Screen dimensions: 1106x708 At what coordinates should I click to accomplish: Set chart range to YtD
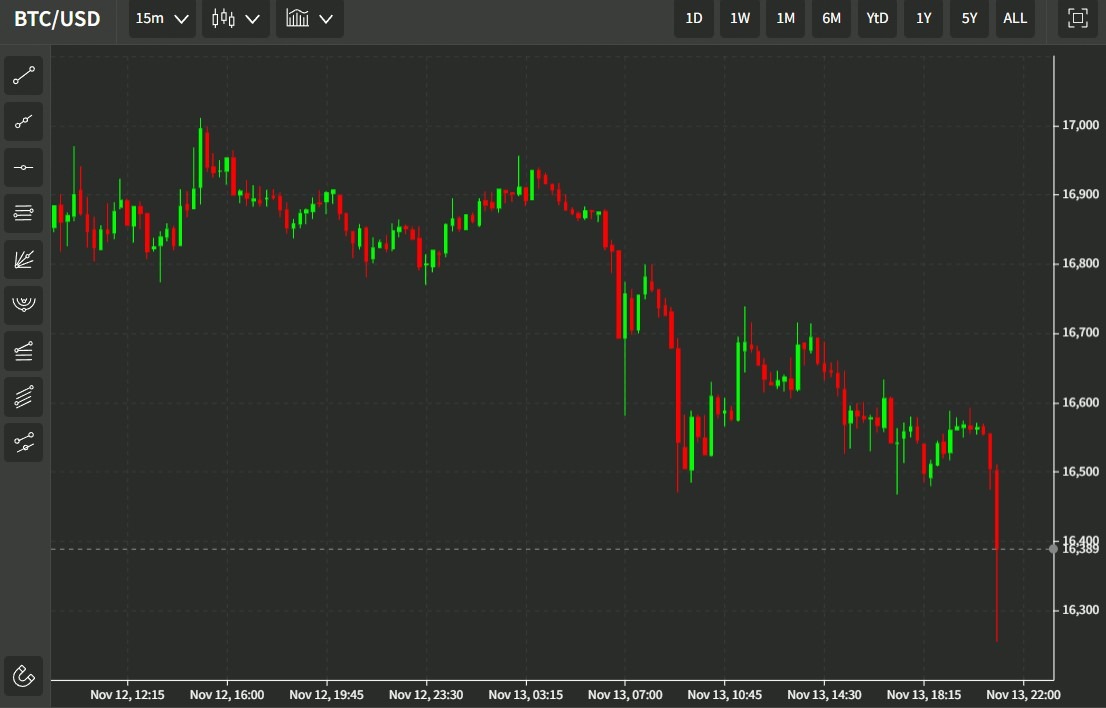tap(877, 18)
